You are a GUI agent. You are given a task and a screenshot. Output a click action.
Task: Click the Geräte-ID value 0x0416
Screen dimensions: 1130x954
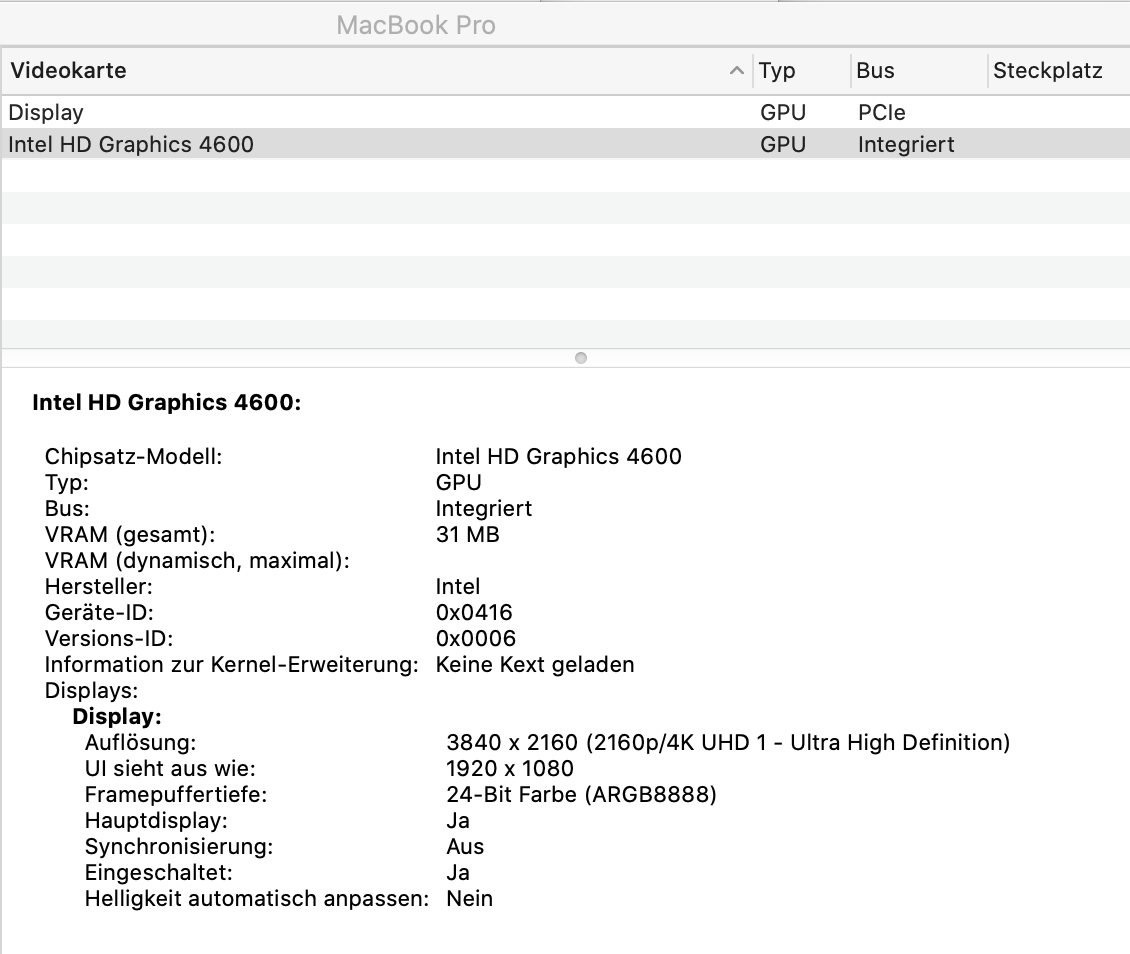tap(474, 613)
